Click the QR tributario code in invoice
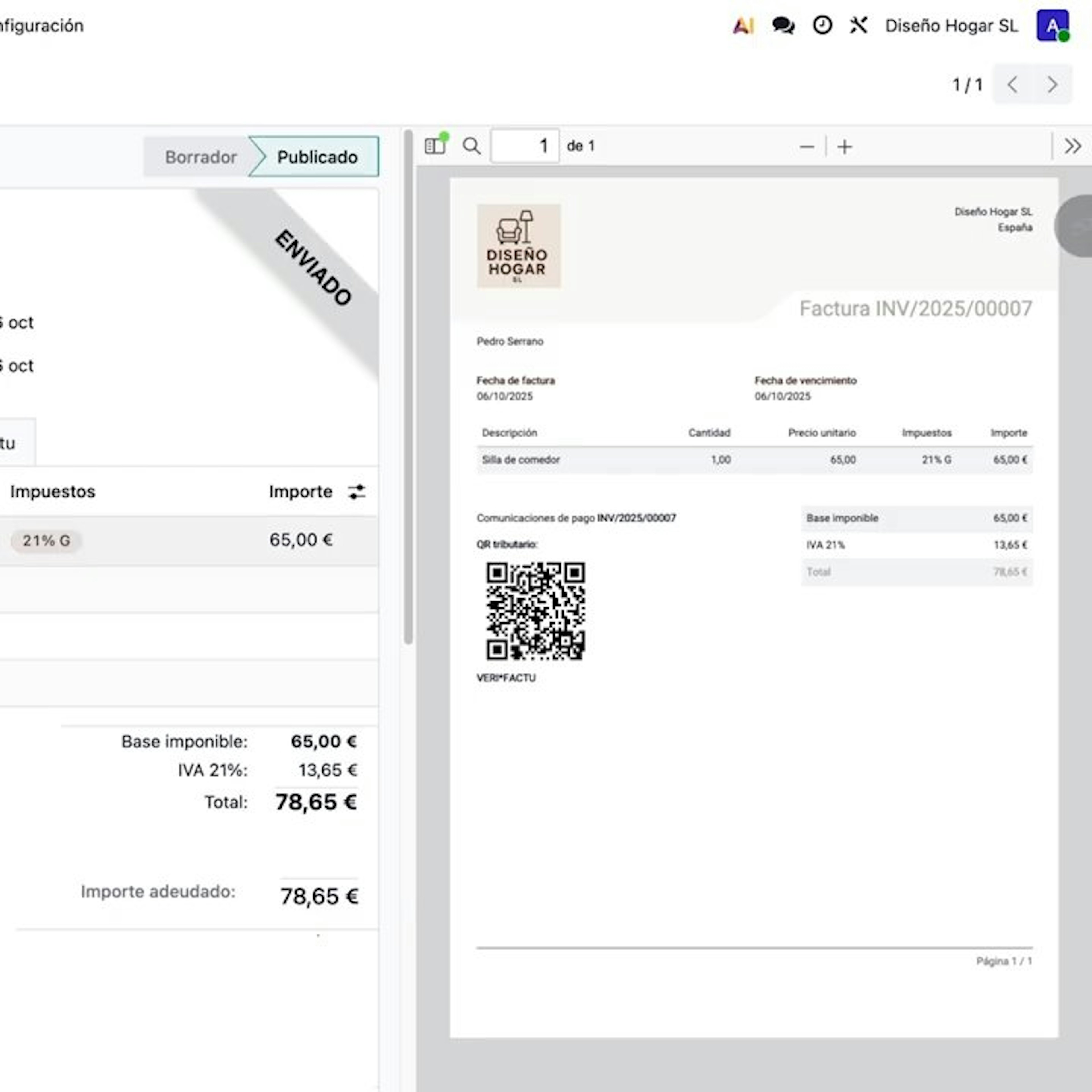The width and height of the screenshot is (1092, 1092). click(x=535, y=611)
